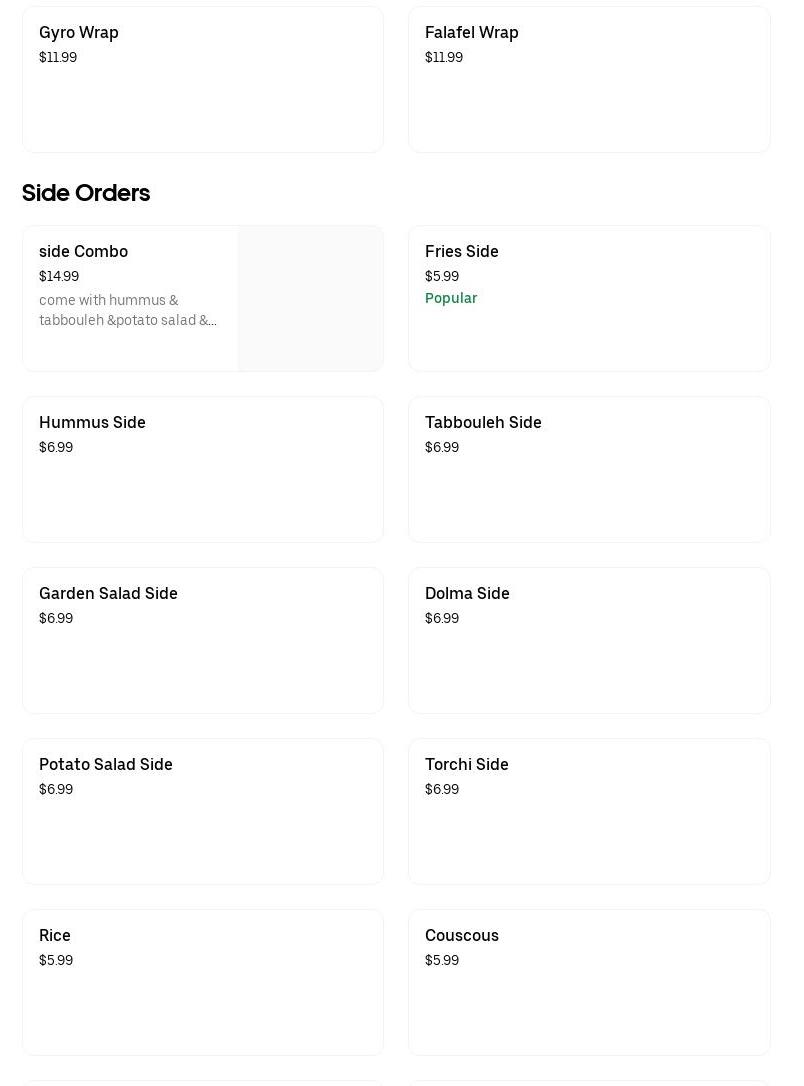This screenshot has width=804, height=1086.
Task: Click the side Combo image thumbnail
Action: (x=310, y=298)
